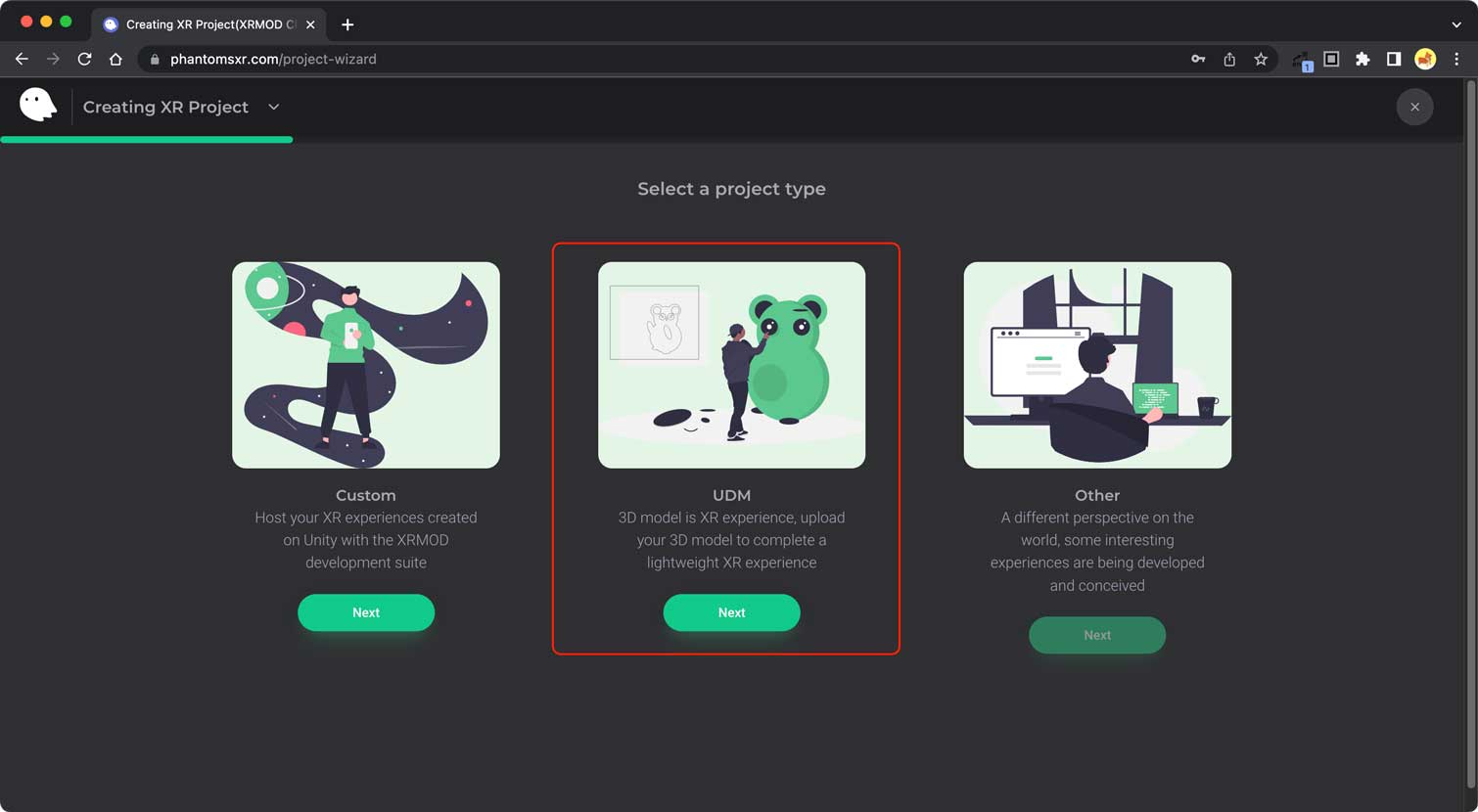Click the phantomsxr.com address bar
This screenshot has width=1478, height=812.
(666, 59)
